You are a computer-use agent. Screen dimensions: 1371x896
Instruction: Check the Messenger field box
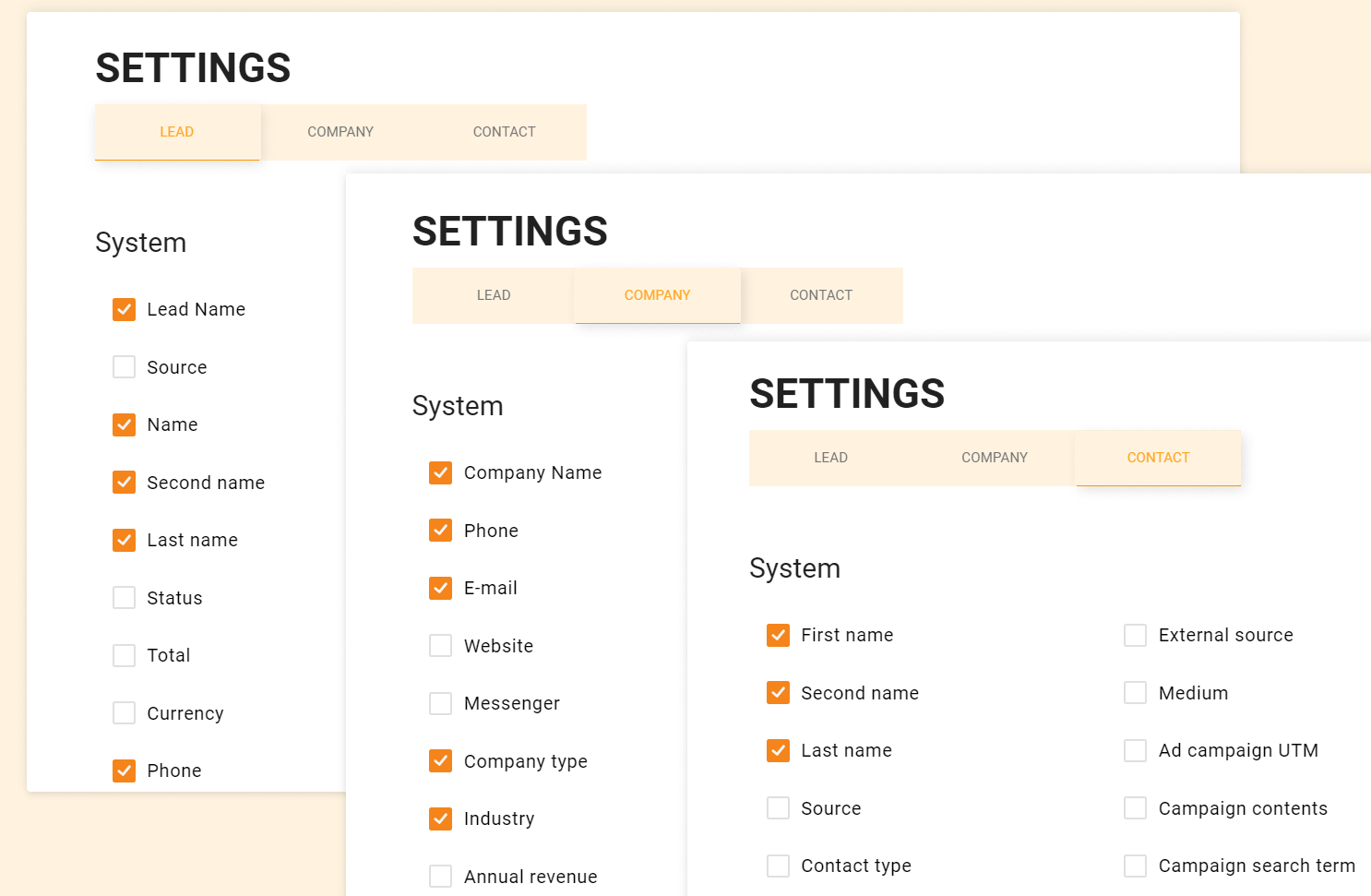(x=441, y=703)
